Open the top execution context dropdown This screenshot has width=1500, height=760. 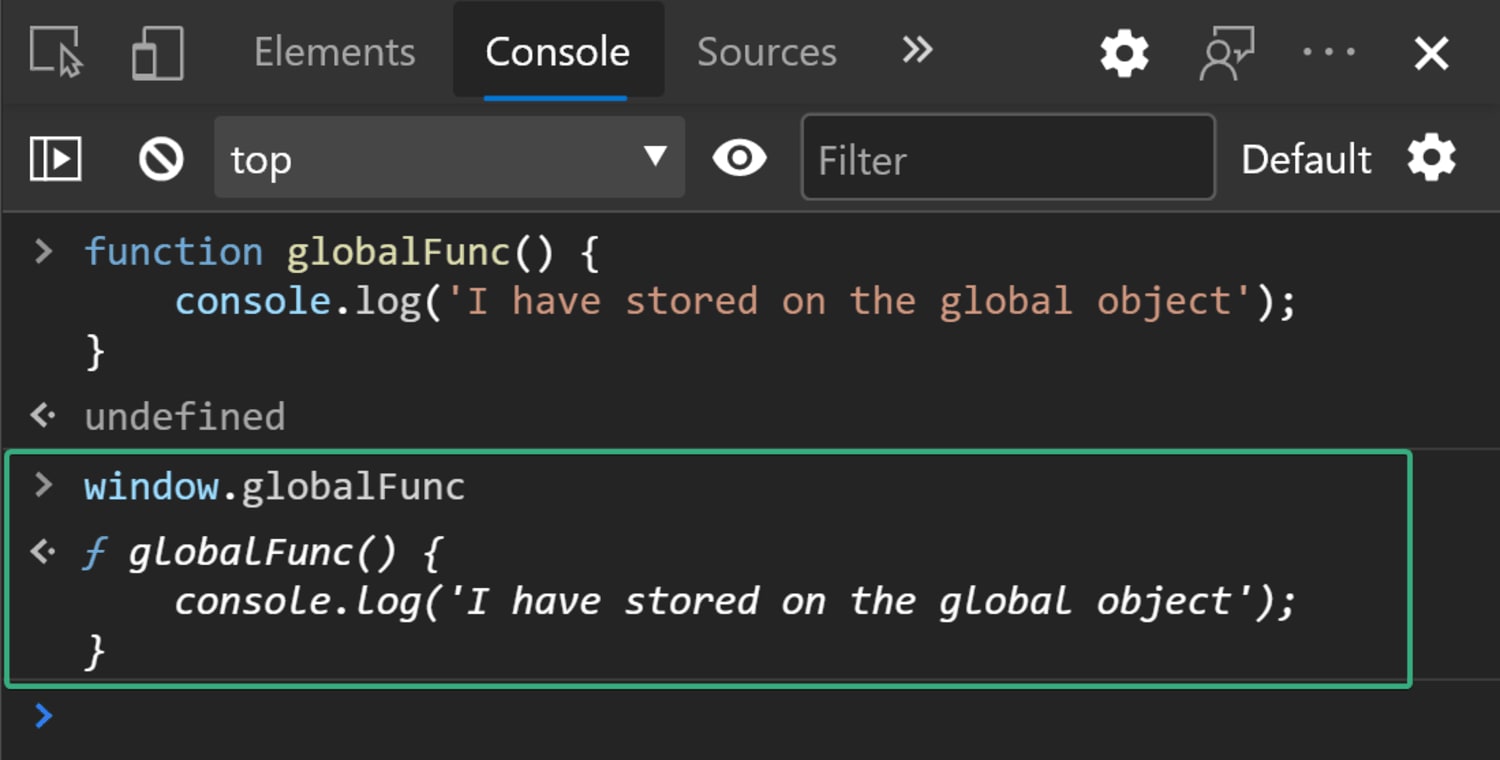tap(449, 157)
